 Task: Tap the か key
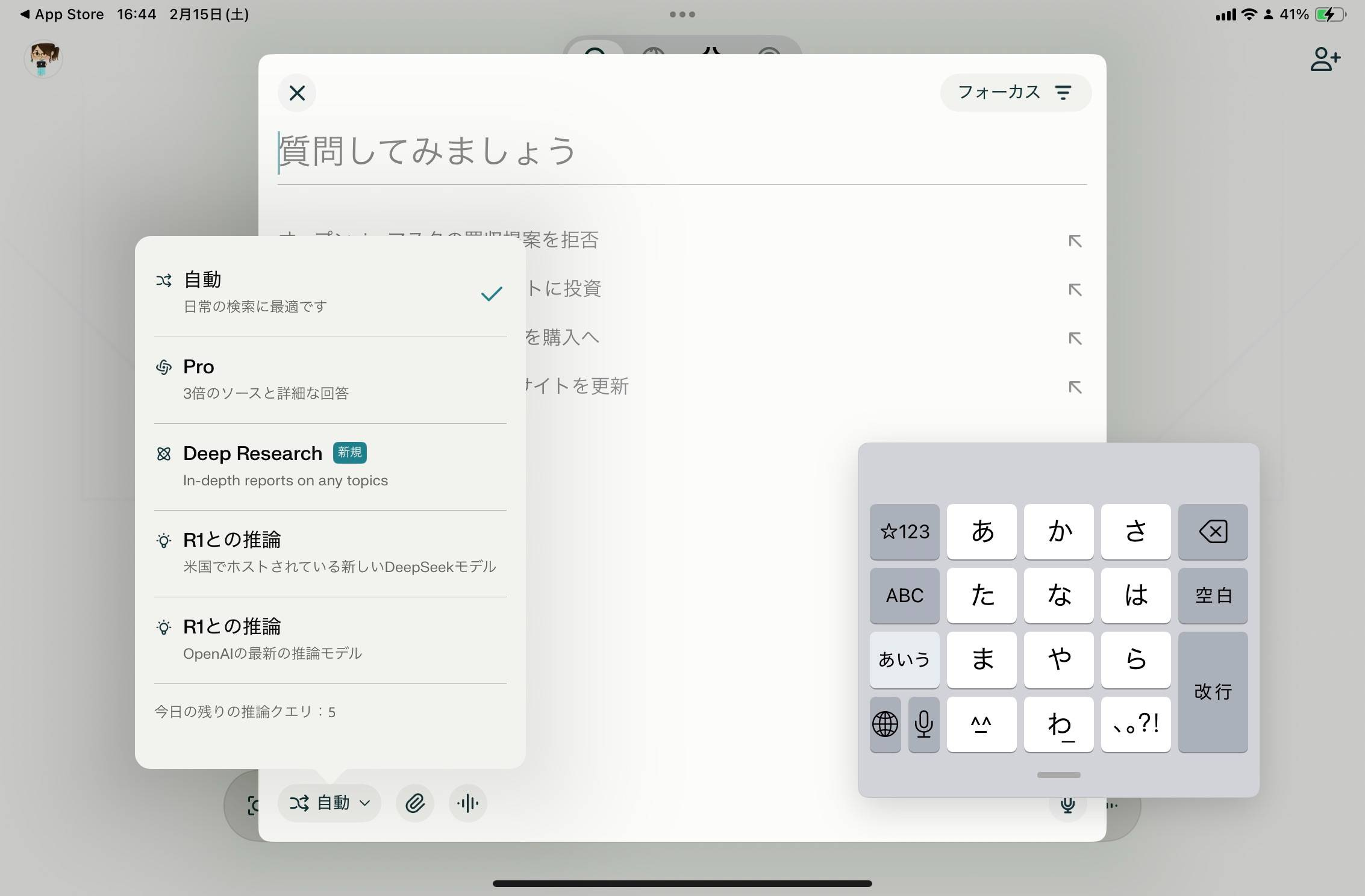click(1059, 532)
